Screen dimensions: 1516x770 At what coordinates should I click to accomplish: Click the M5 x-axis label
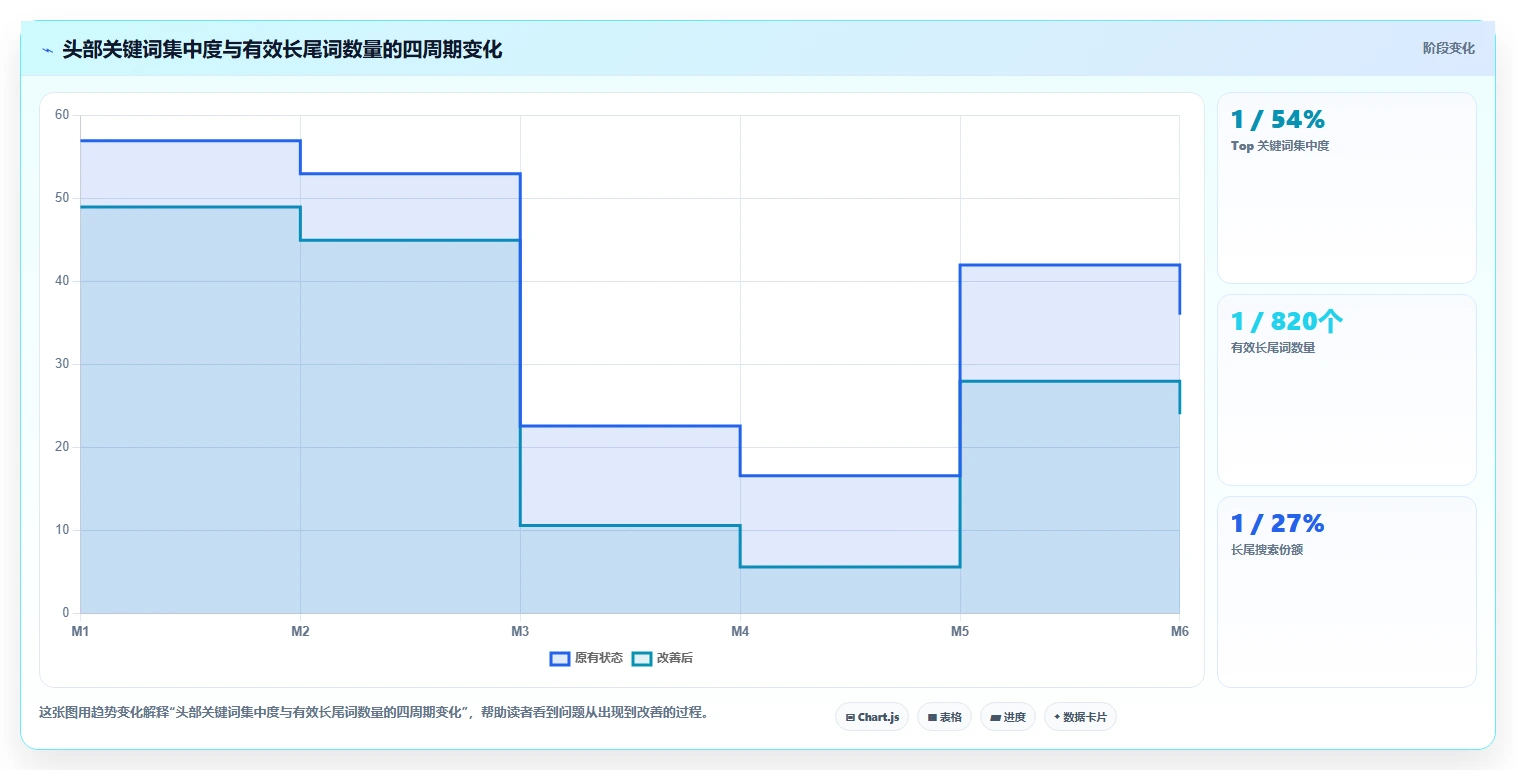[960, 631]
